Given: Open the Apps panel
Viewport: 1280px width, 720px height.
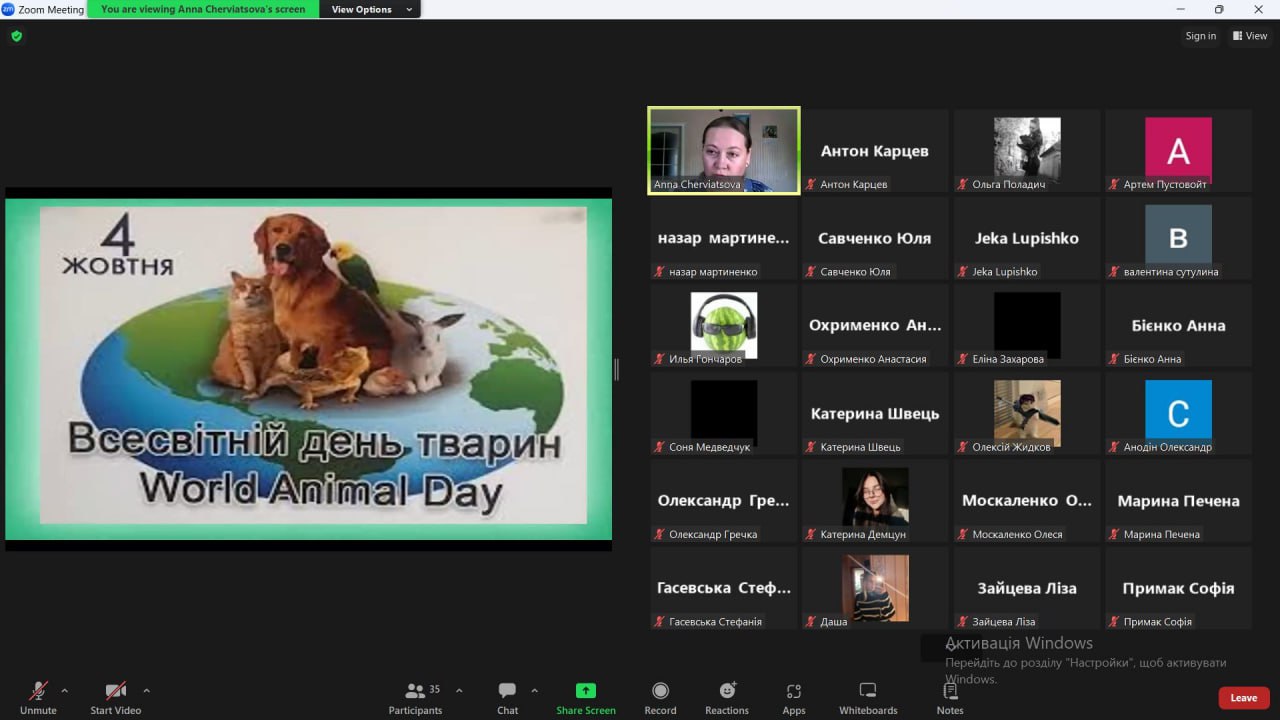Looking at the screenshot, I should click(794, 691).
